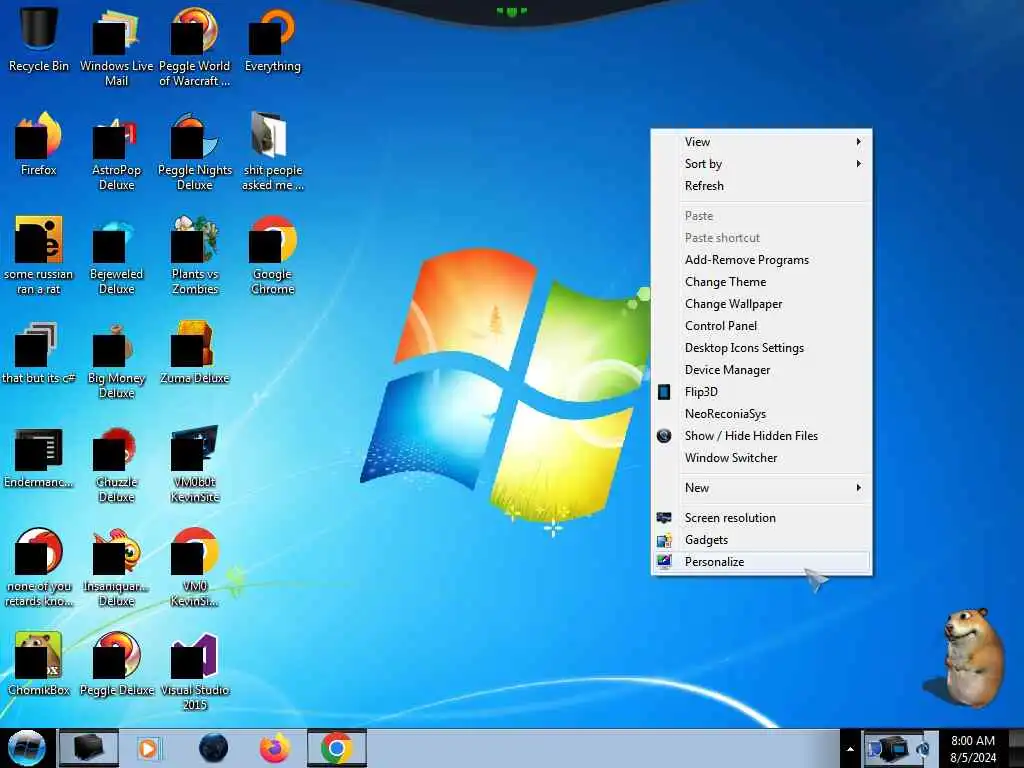Expand the View submenu arrow
The image size is (1024, 768).
(x=858, y=142)
